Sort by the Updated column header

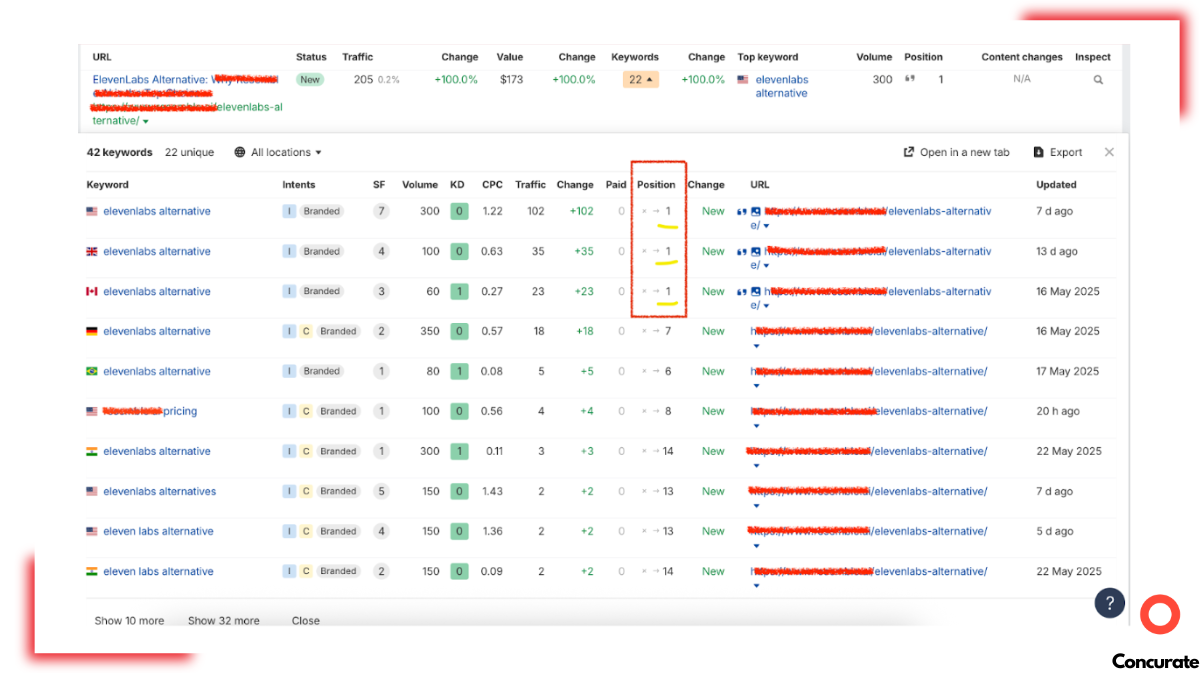pyautogui.click(x=1056, y=184)
